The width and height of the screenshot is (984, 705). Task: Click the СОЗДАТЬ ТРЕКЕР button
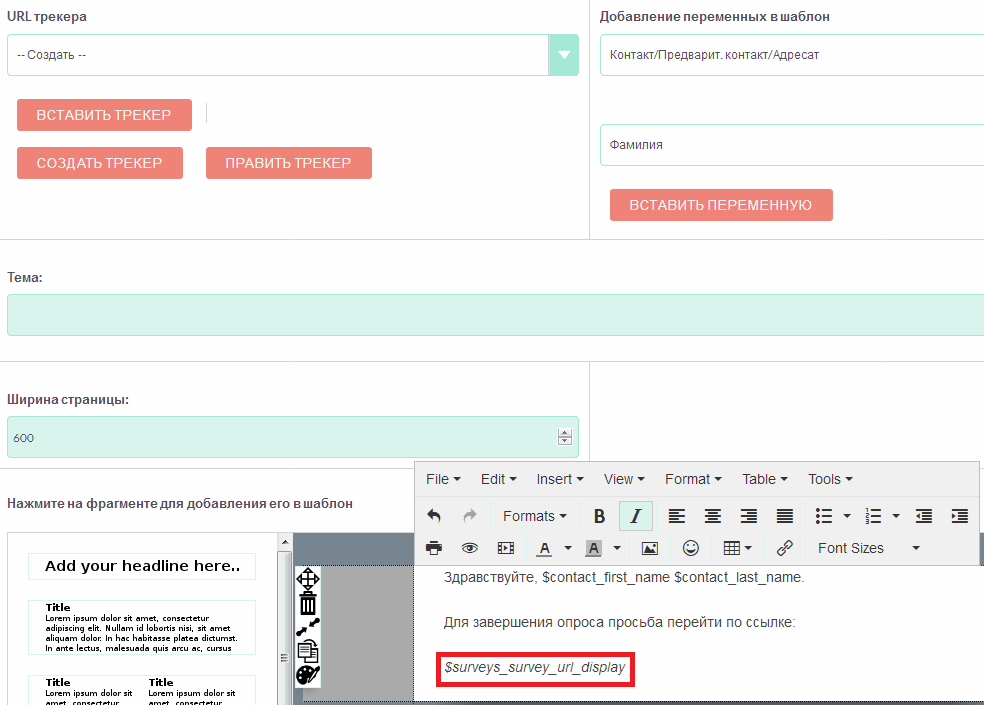point(100,163)
